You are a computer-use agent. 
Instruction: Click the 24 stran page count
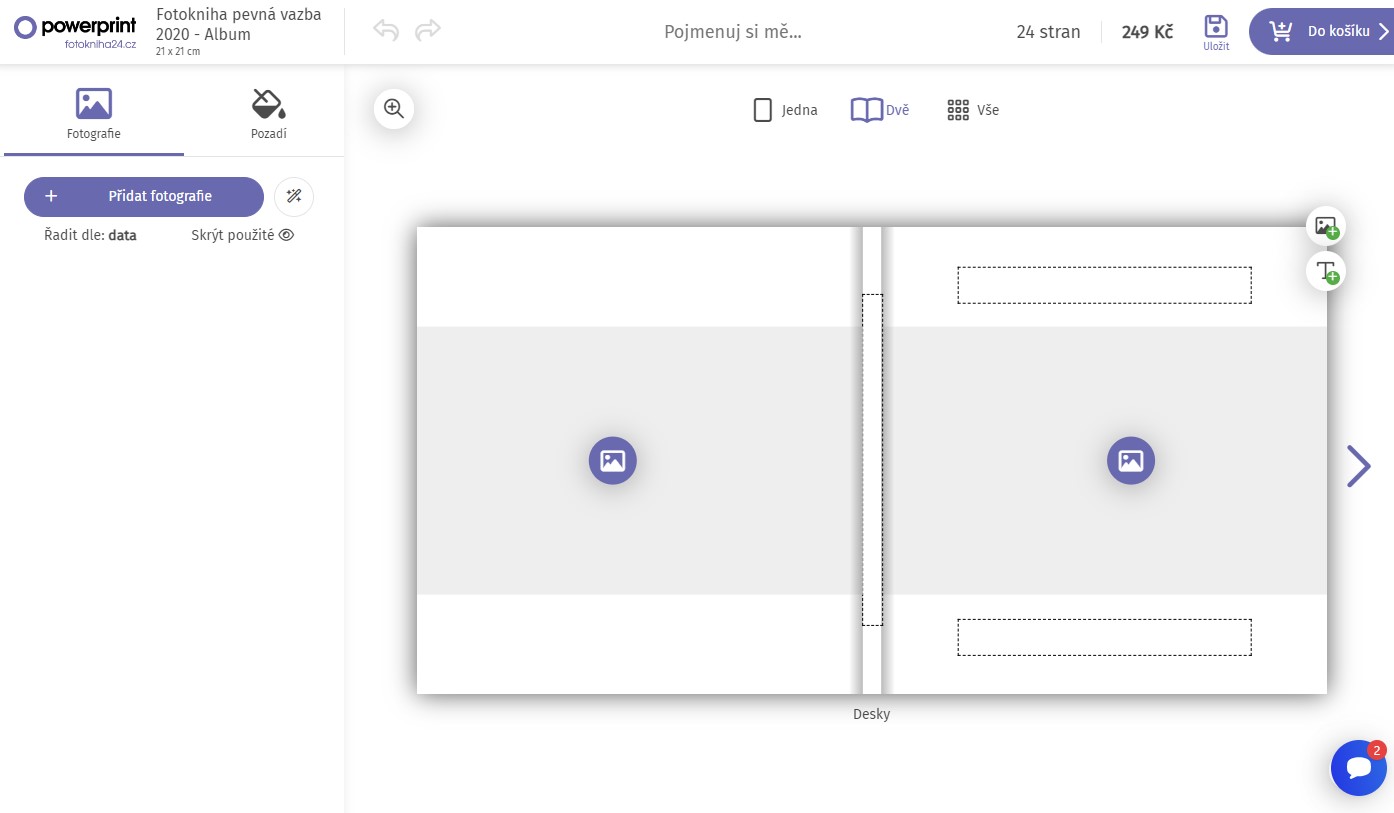1048,32
